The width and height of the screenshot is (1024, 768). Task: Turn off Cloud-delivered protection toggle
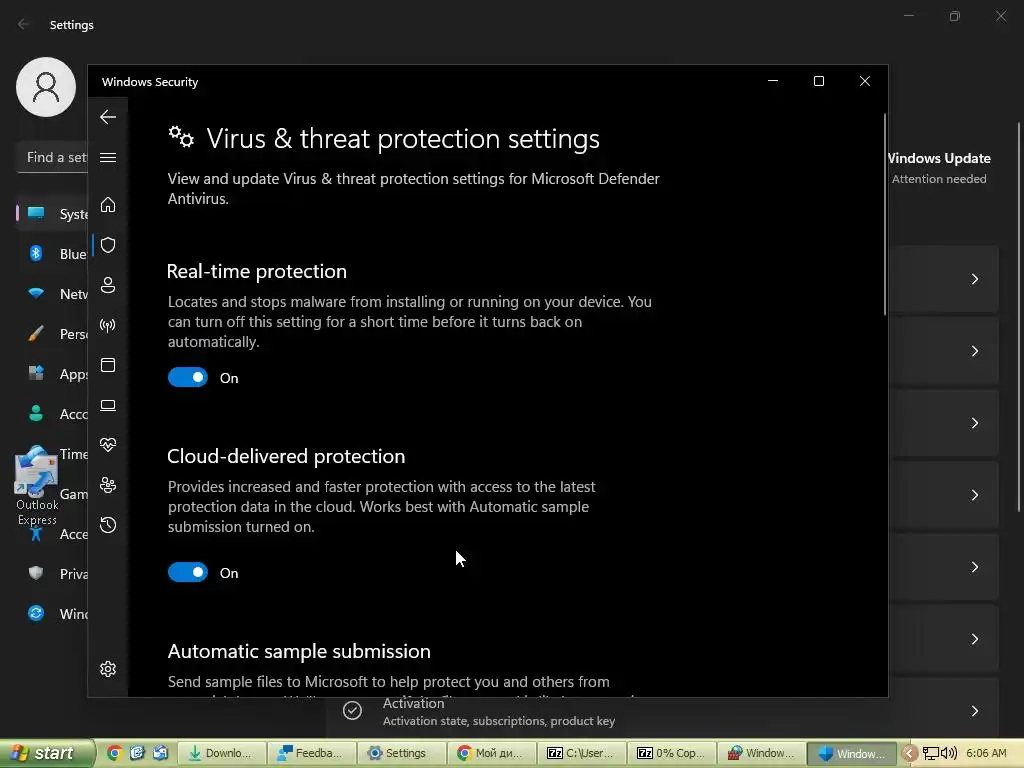(188, 573)
